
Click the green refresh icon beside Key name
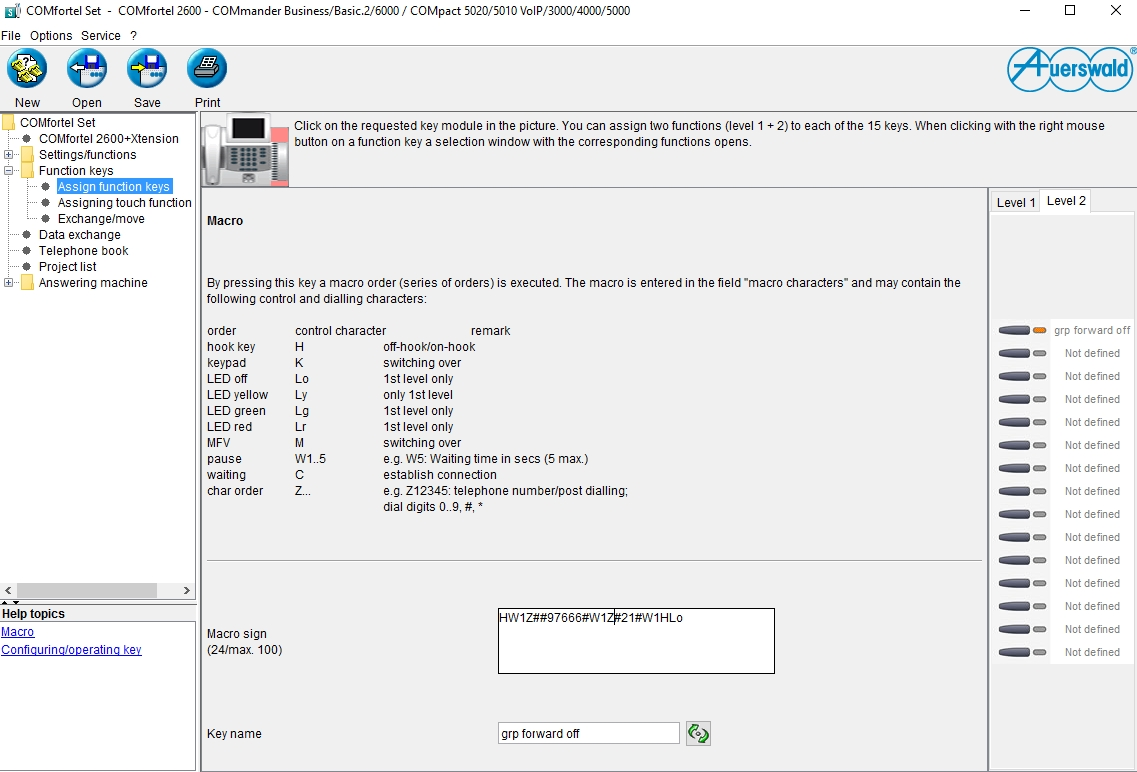698,734
